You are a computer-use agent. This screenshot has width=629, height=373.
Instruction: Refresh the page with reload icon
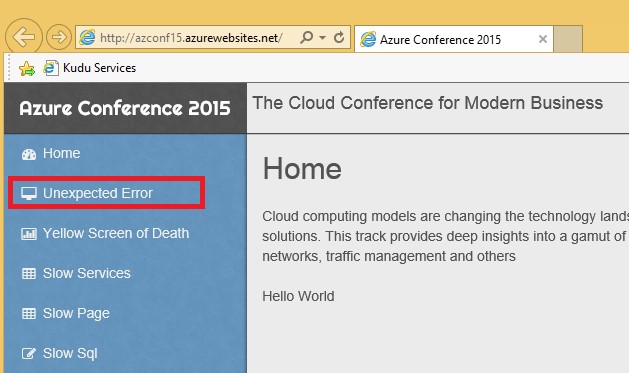tap(339, 37)
